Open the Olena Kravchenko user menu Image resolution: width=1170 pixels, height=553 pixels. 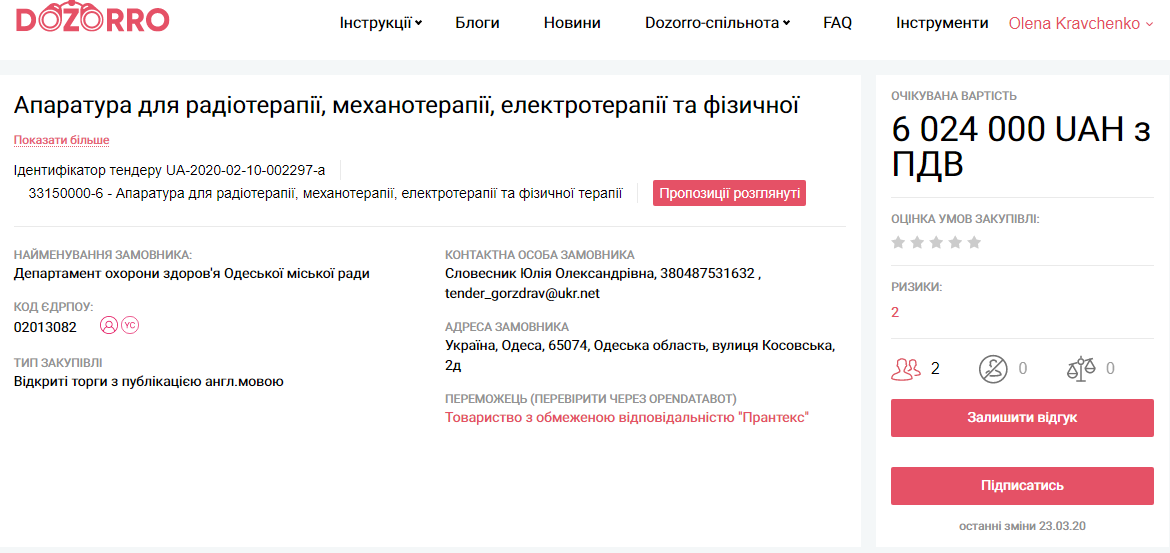tap(1080, 23)
